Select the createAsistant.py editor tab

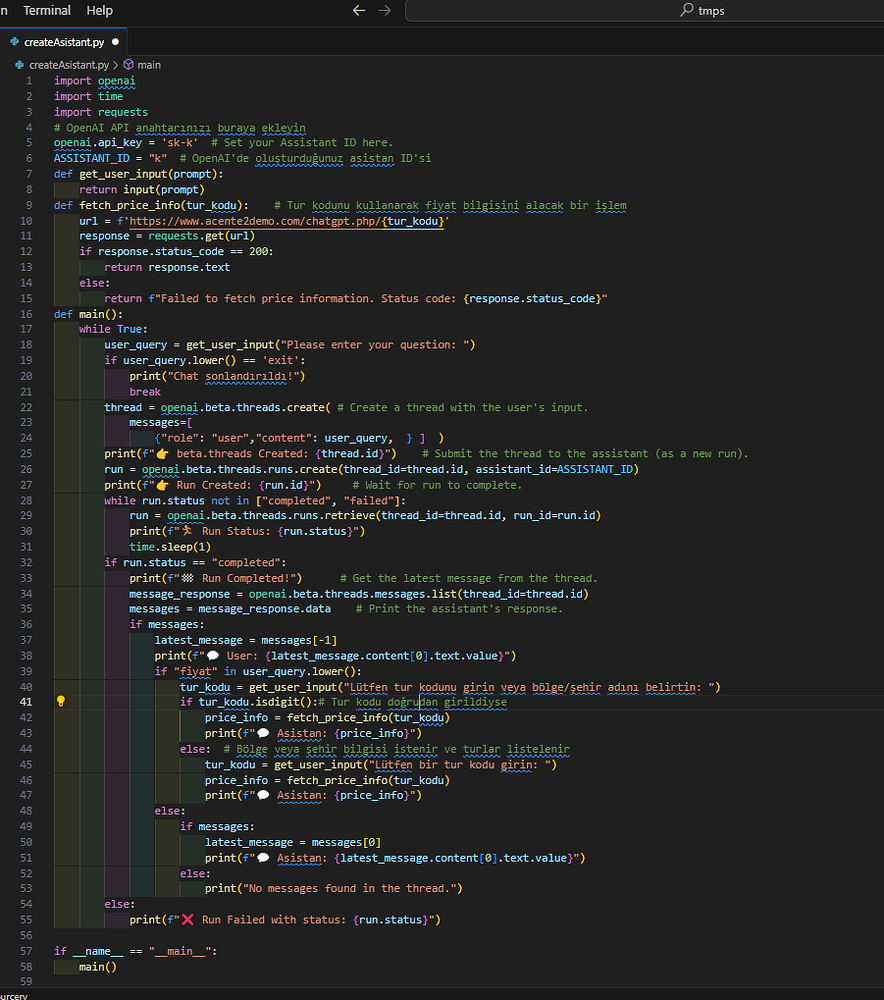(x=64, y=42)
